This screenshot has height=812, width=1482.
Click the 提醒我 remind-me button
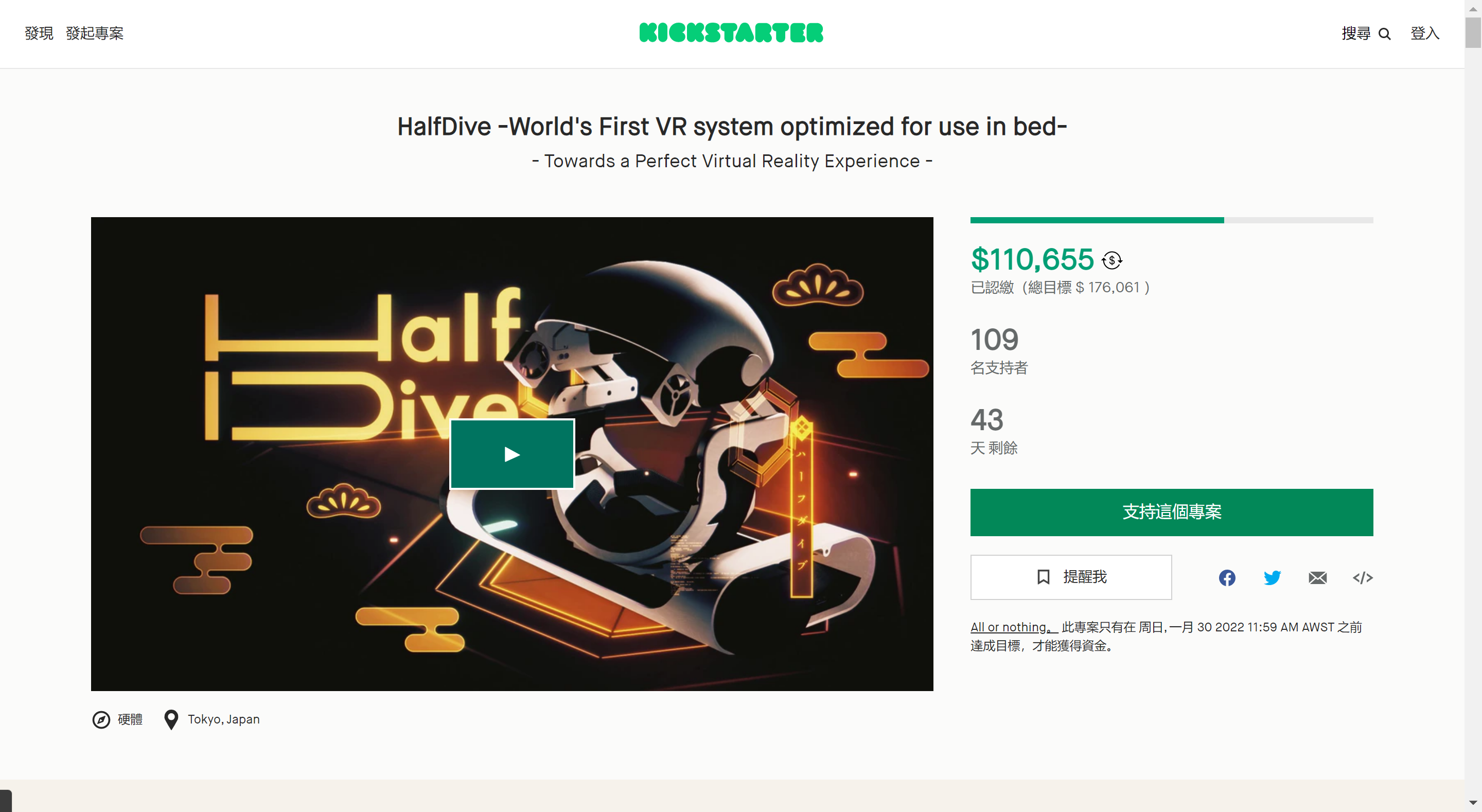tap(1071, 577)
